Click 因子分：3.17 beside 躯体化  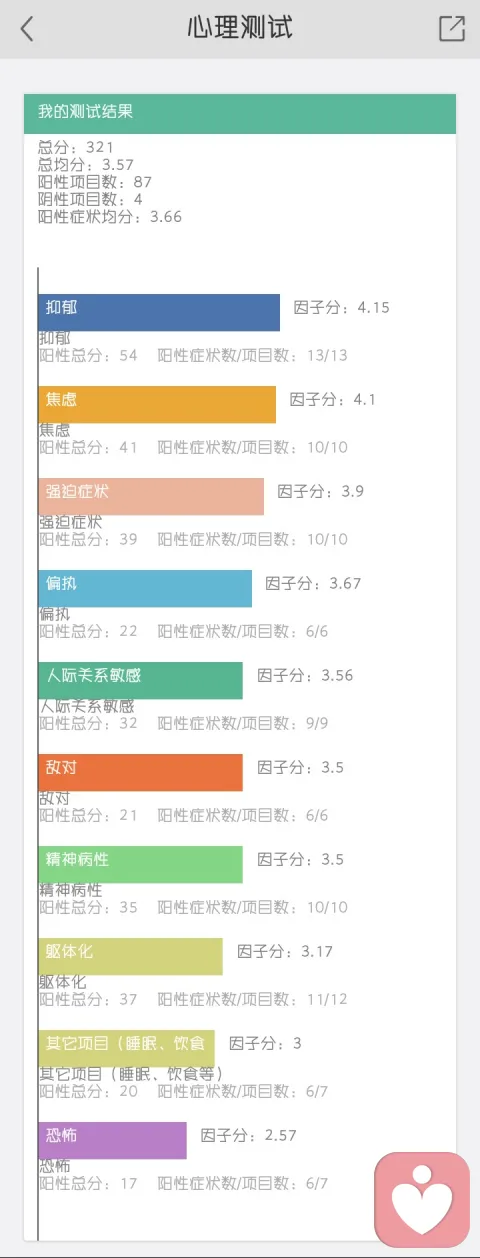point(285,951)
